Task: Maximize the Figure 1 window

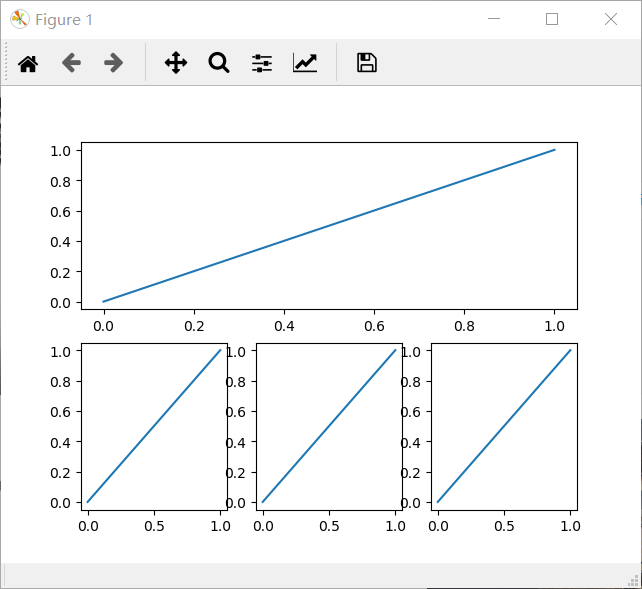Action: [x=552, y=19]
